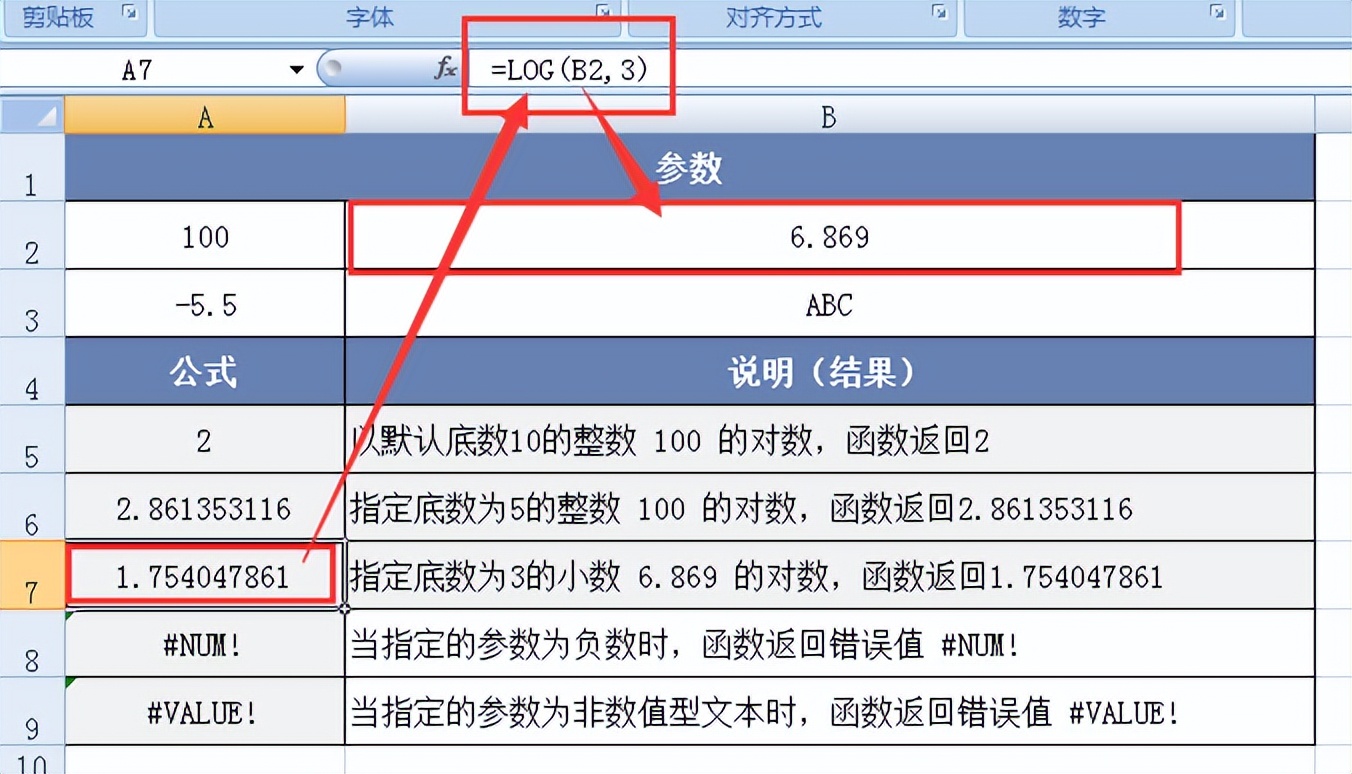Select cell containing 100
This screenshot has width=1352, height=774.
(205, 236)
